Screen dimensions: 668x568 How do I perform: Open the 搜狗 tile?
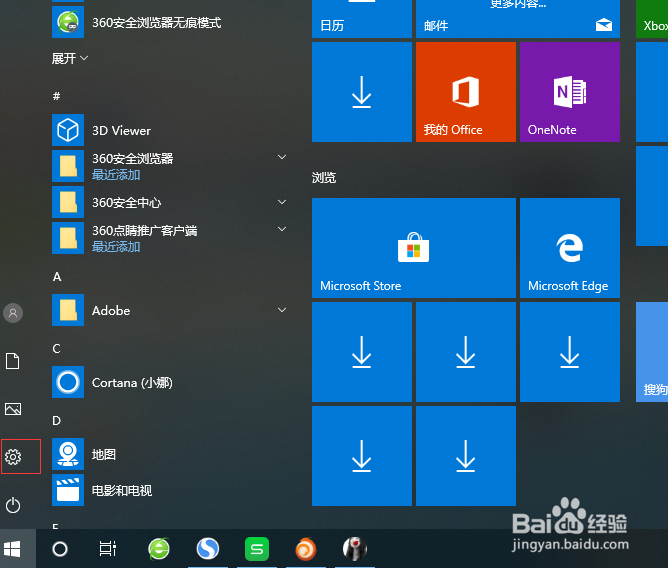tap(652, 352)
